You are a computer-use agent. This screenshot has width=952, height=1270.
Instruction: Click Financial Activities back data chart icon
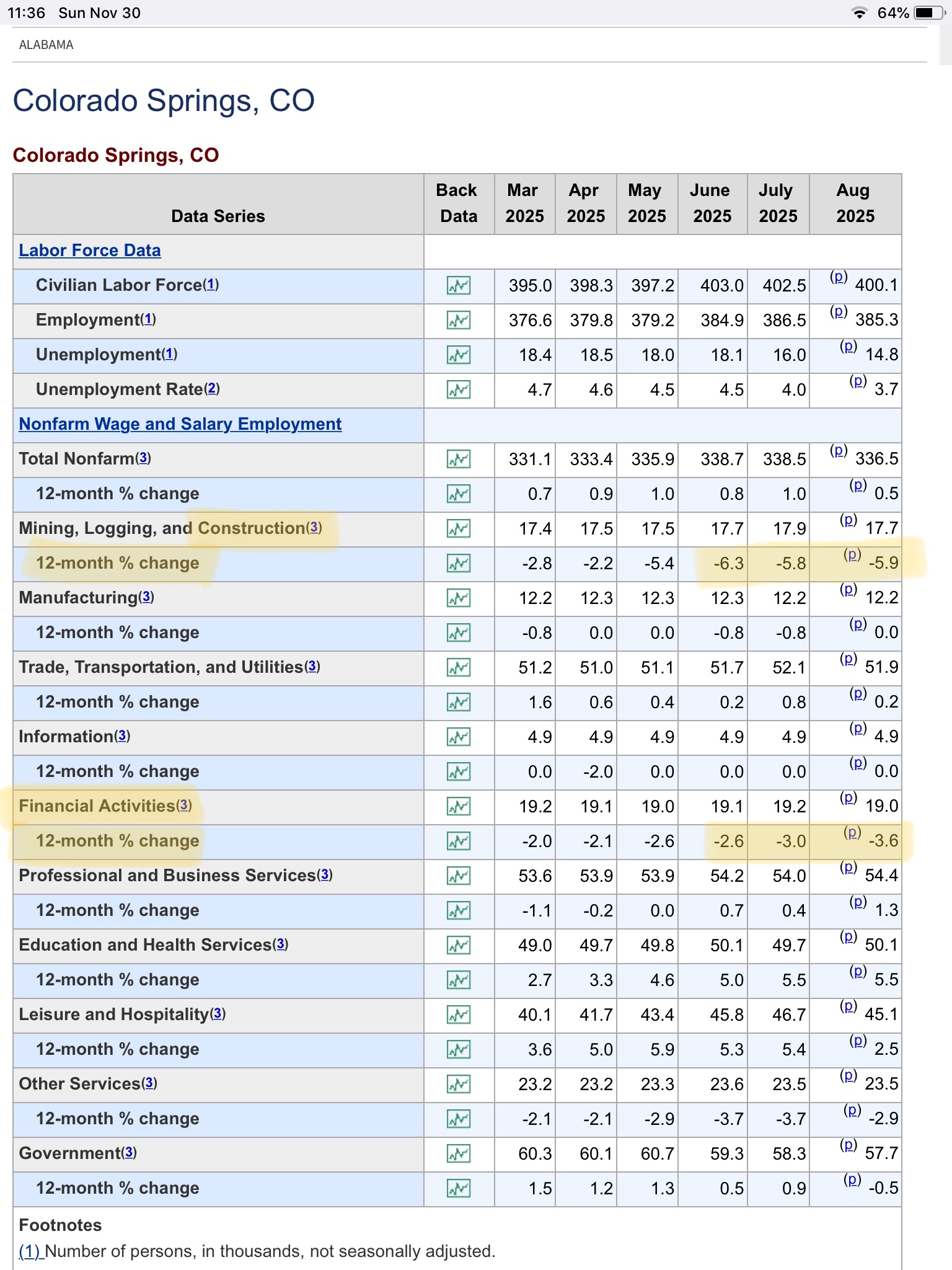[458, 807]
